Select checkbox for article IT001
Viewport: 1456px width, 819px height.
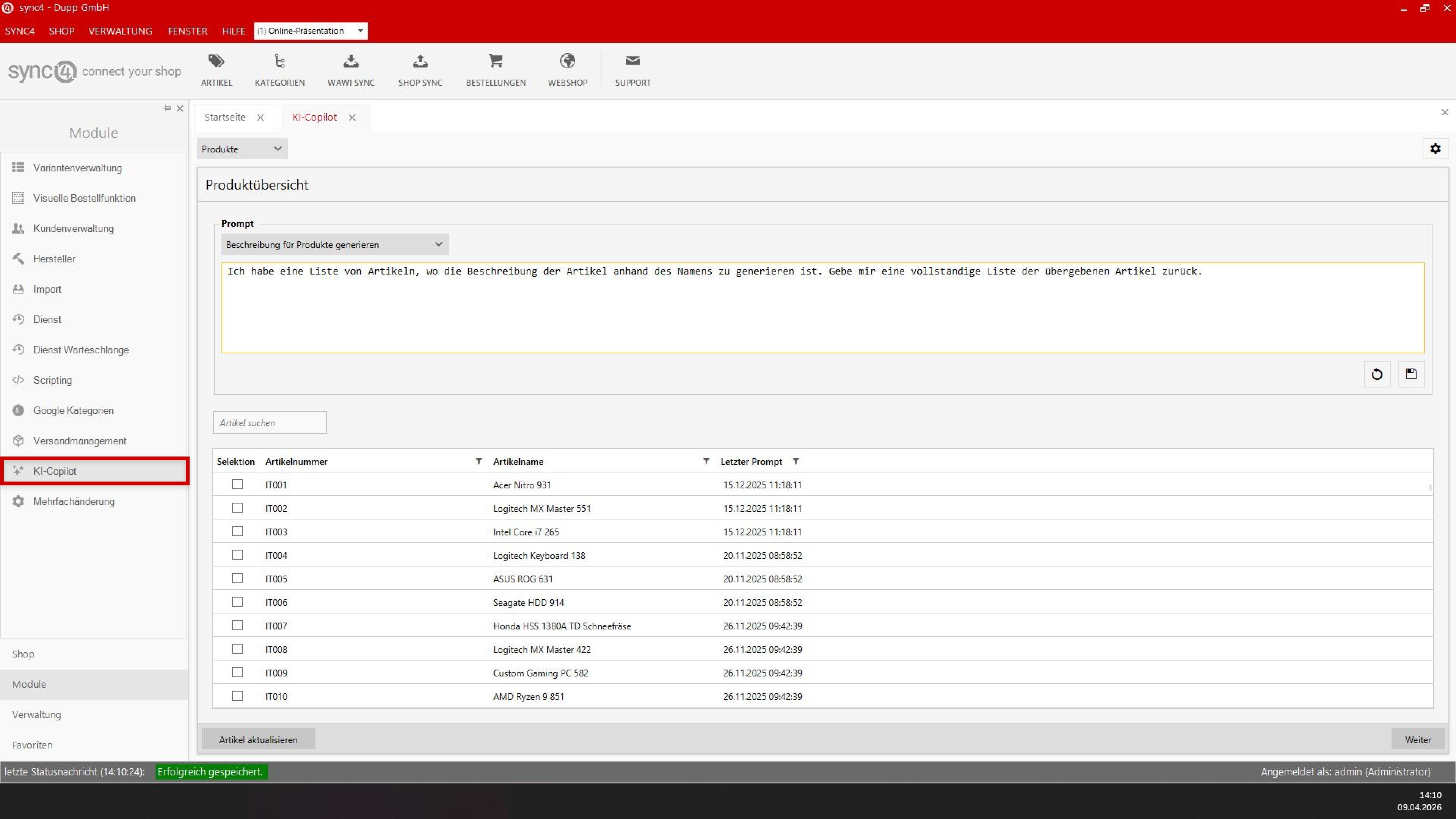[x=237, y=485]
